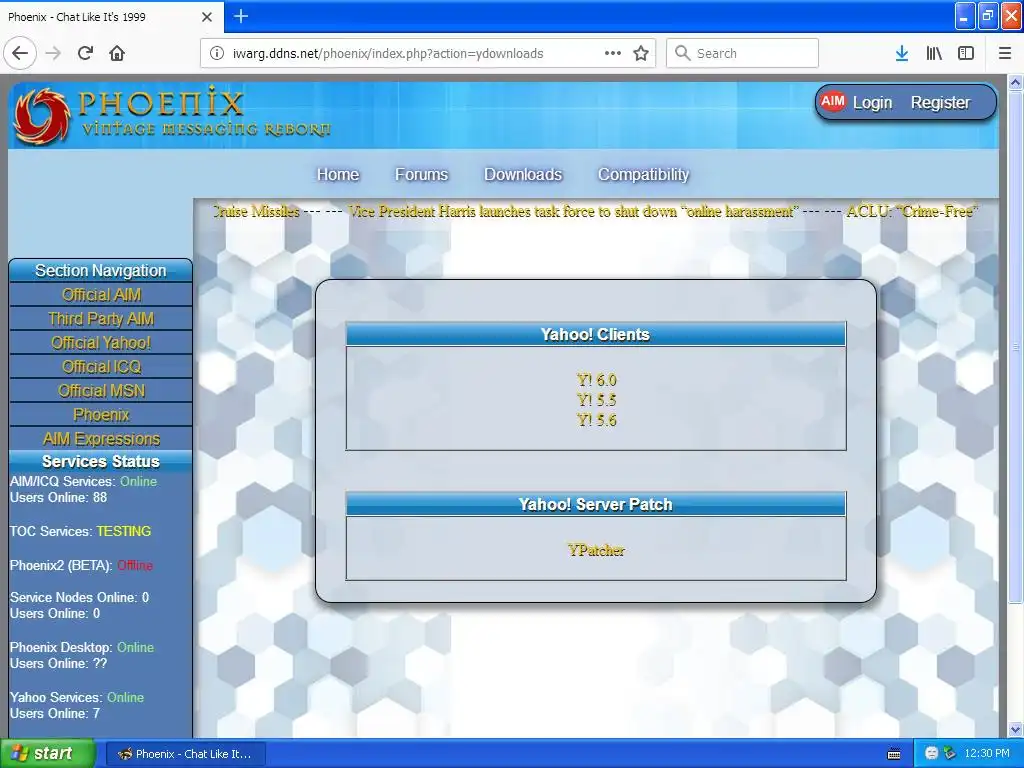This screenshot has height=768, width=1024.
Task: Click the Section Navigation header
Action: [101, 270]
